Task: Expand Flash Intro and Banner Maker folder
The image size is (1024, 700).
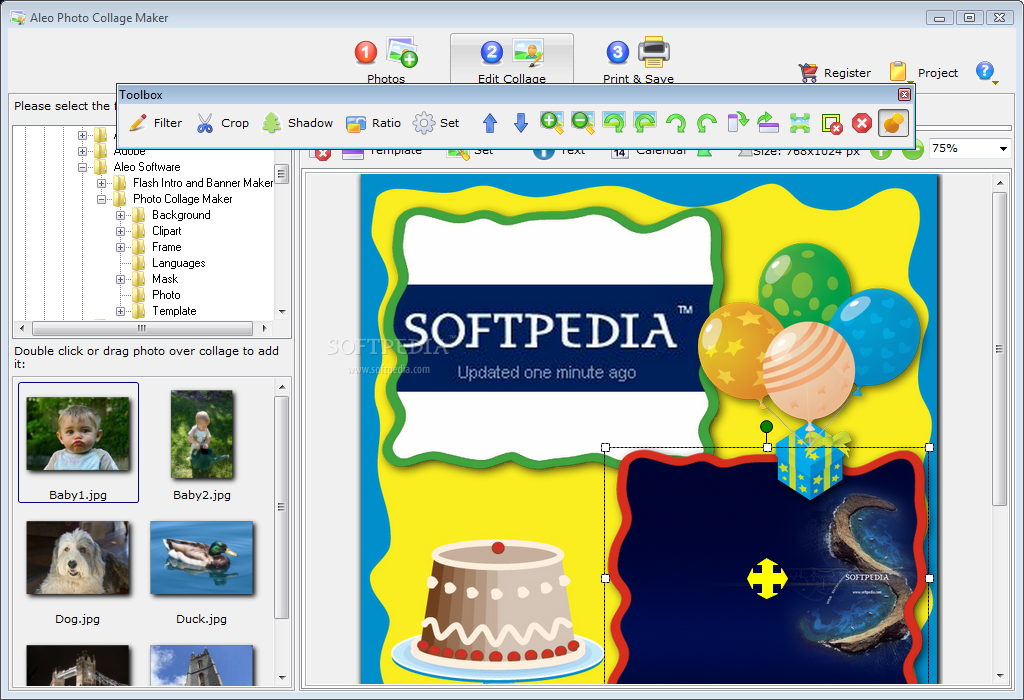Action: (101, 183)
